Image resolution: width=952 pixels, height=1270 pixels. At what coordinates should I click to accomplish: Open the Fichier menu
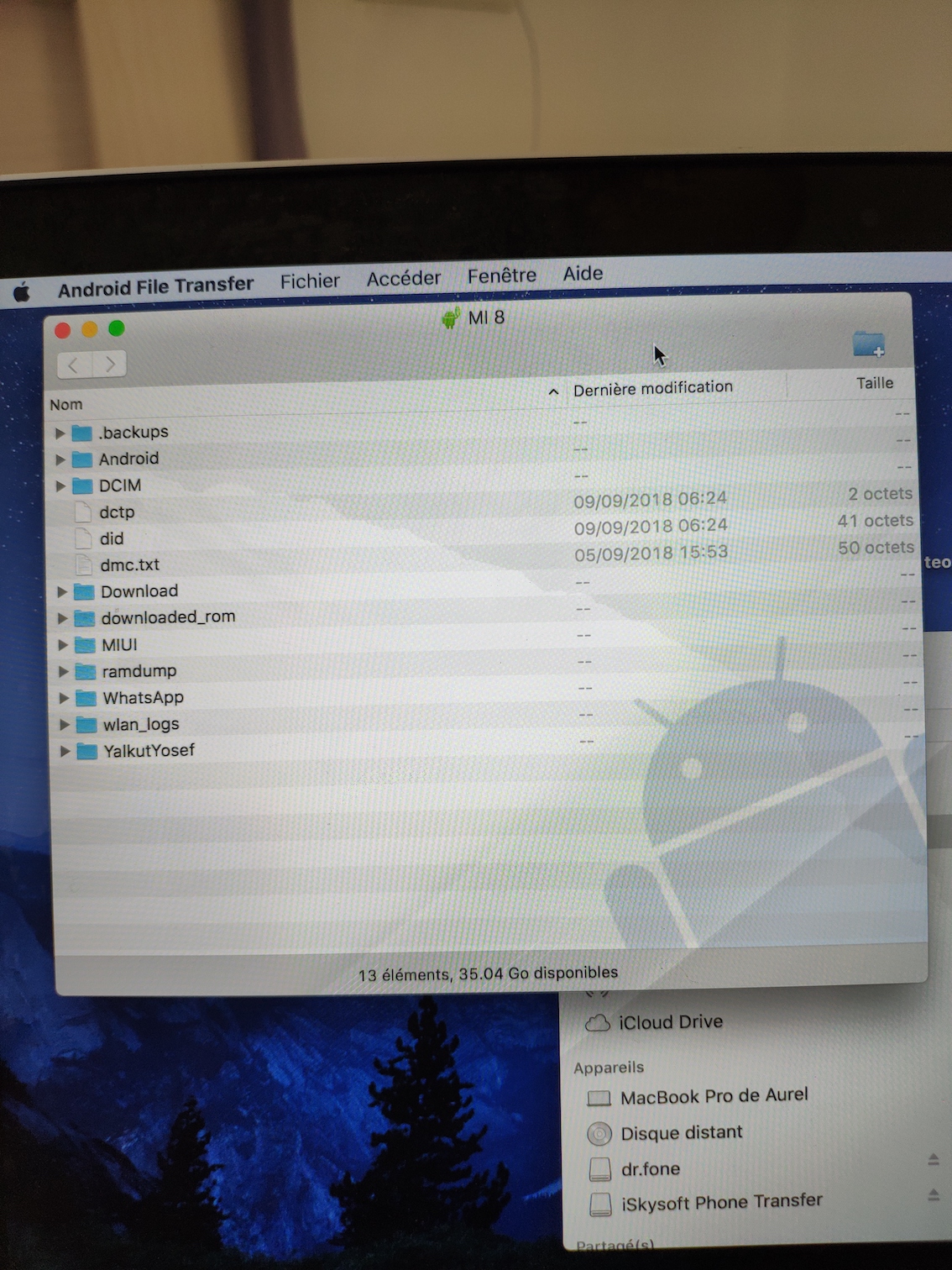coord(310,281)
